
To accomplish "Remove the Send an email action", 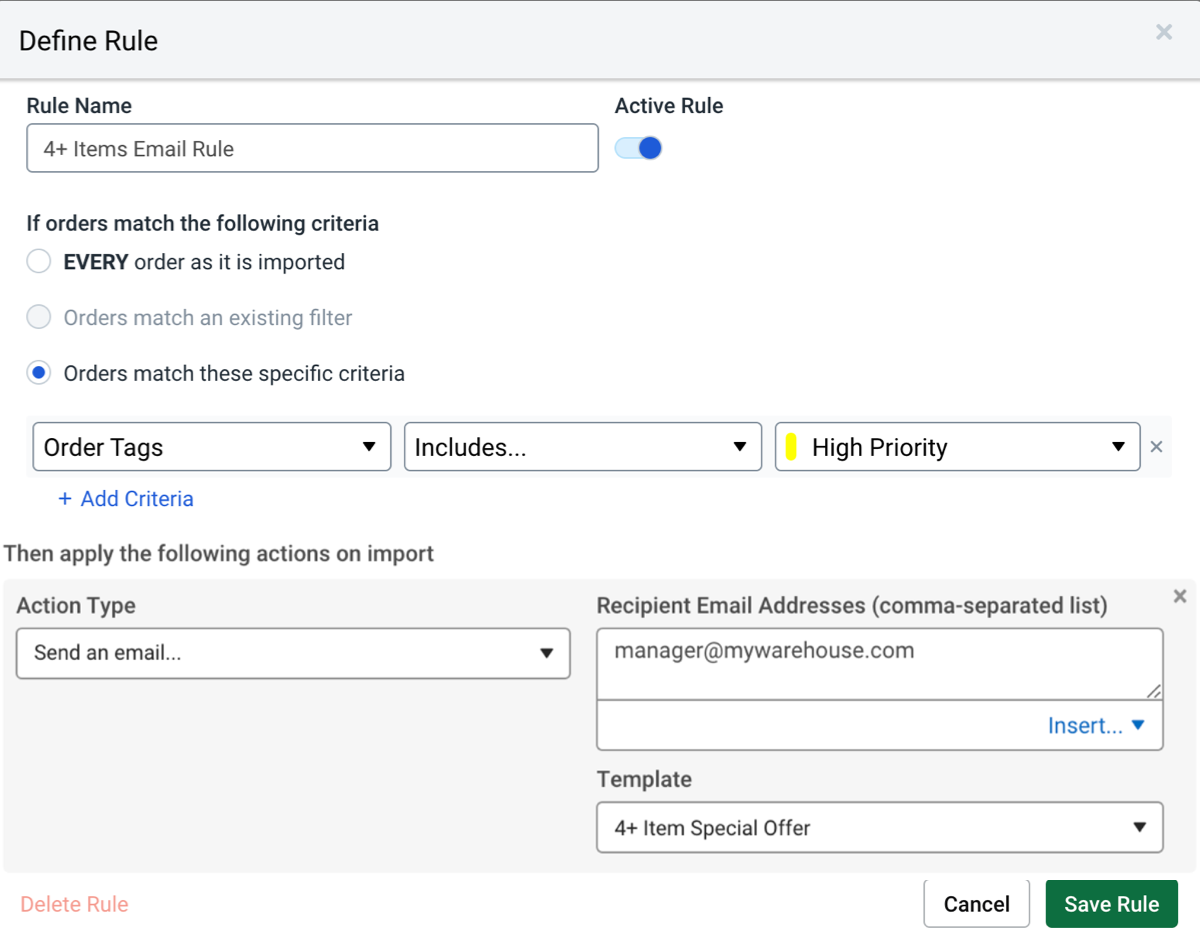I will point(1180,596).
